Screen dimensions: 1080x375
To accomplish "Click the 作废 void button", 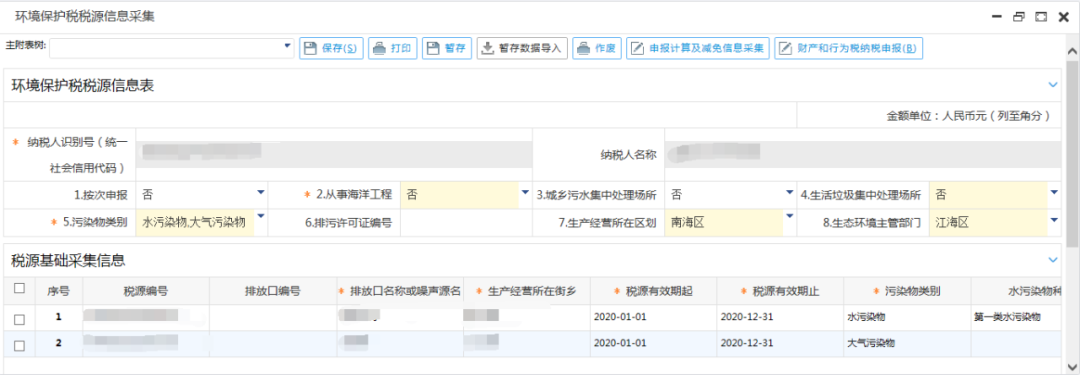I will 596,48.
